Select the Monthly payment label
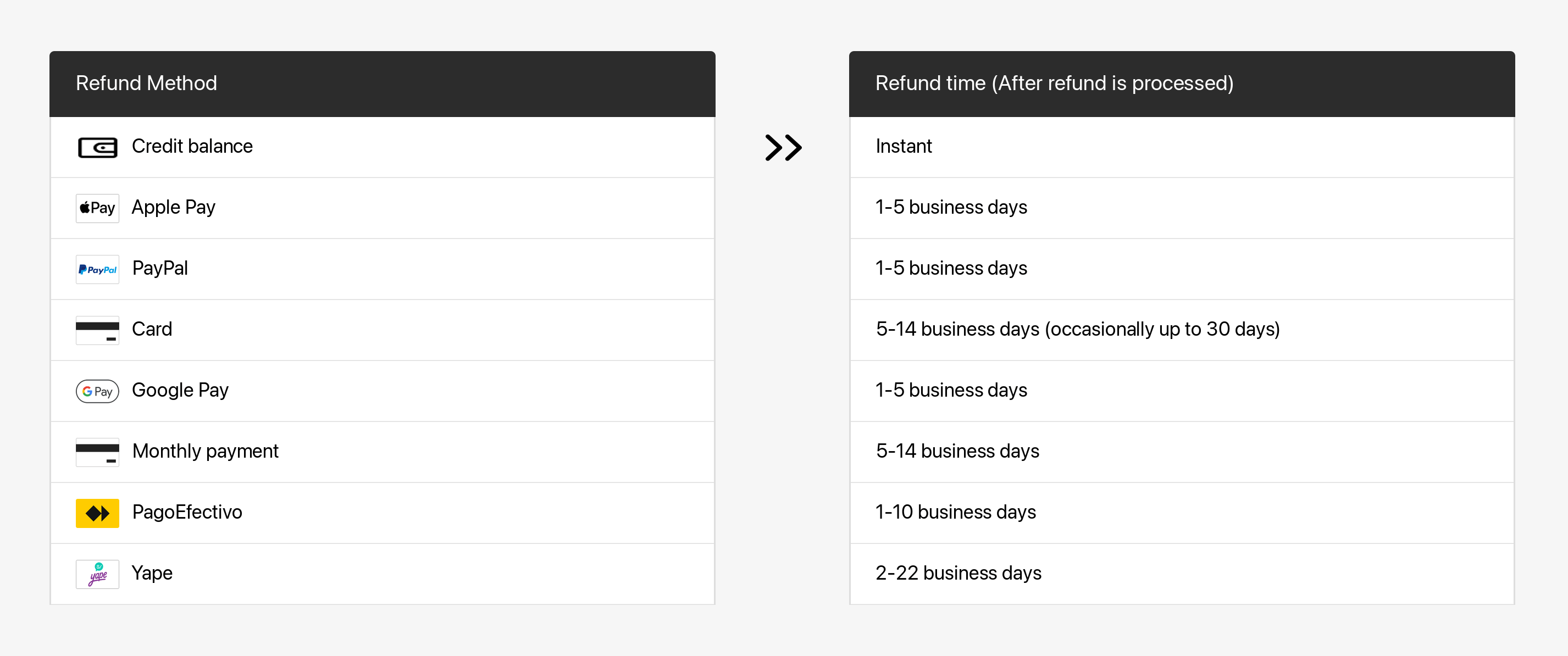This screenshot has width=1568, height=656. point(205,451)
